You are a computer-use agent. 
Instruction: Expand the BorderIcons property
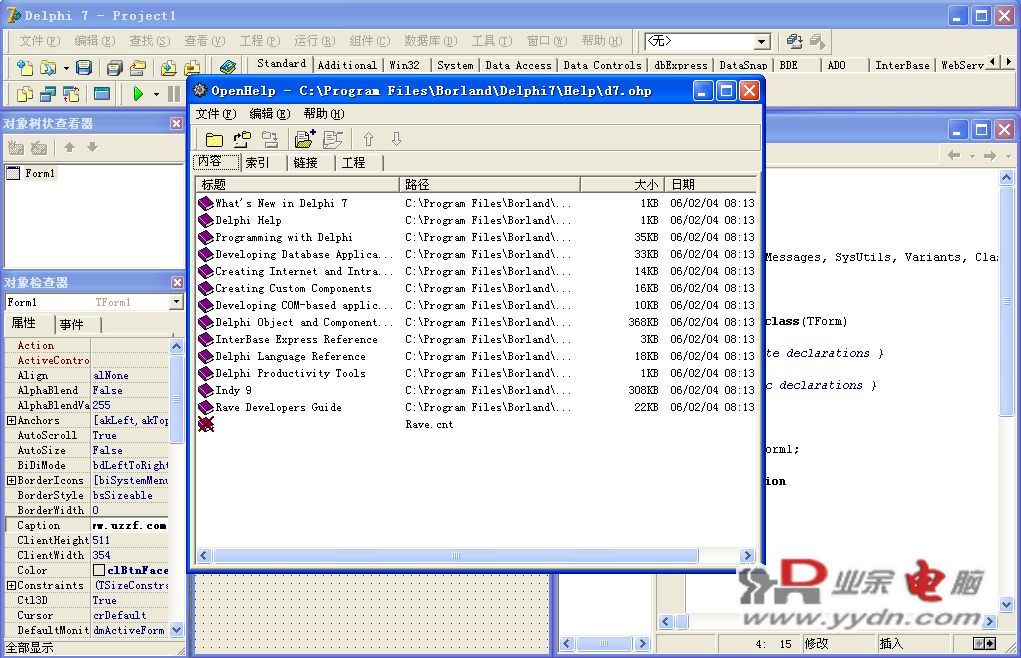(x=12, y=480)
